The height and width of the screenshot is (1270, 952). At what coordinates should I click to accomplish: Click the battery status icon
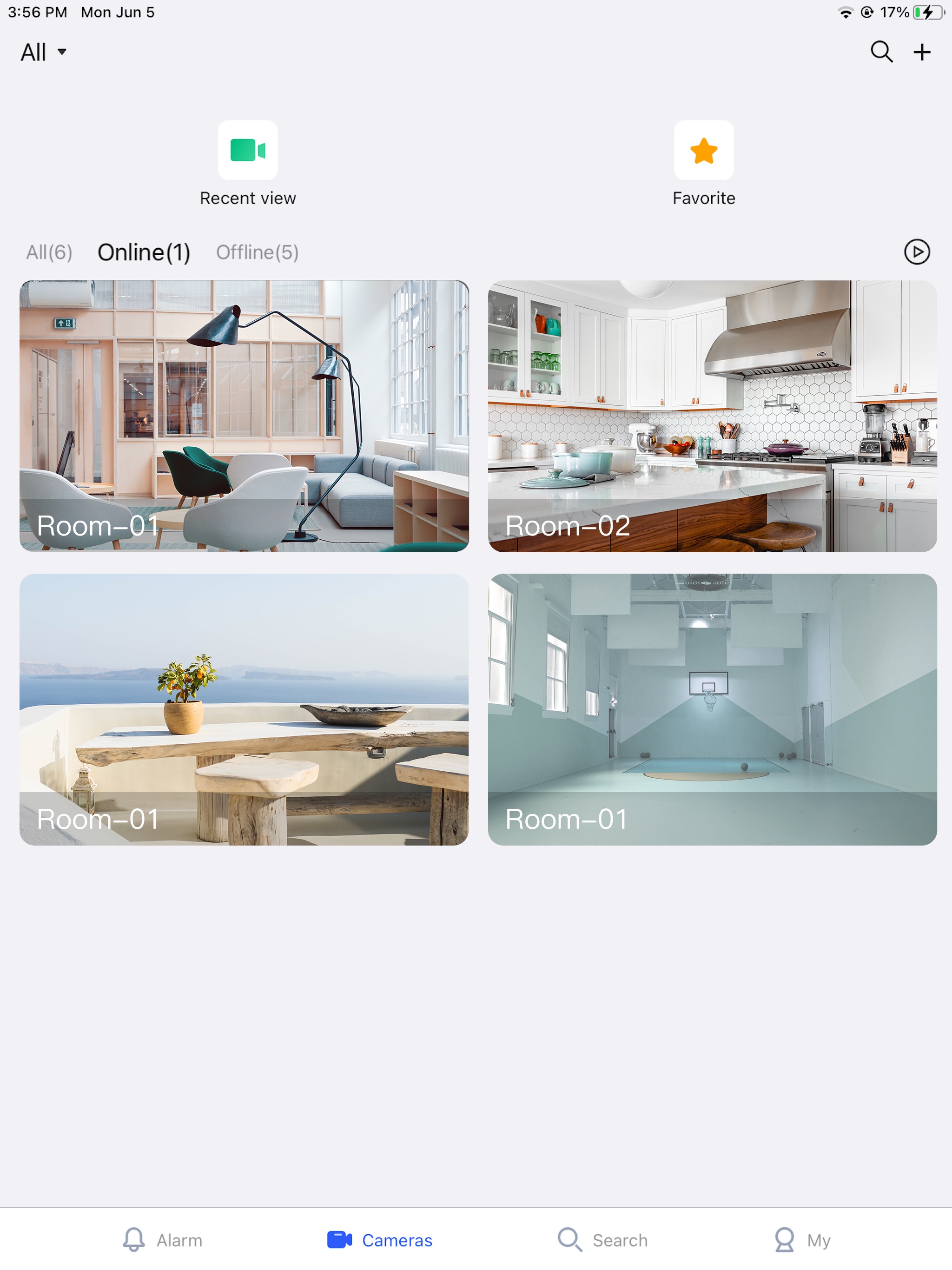point(930,12)
